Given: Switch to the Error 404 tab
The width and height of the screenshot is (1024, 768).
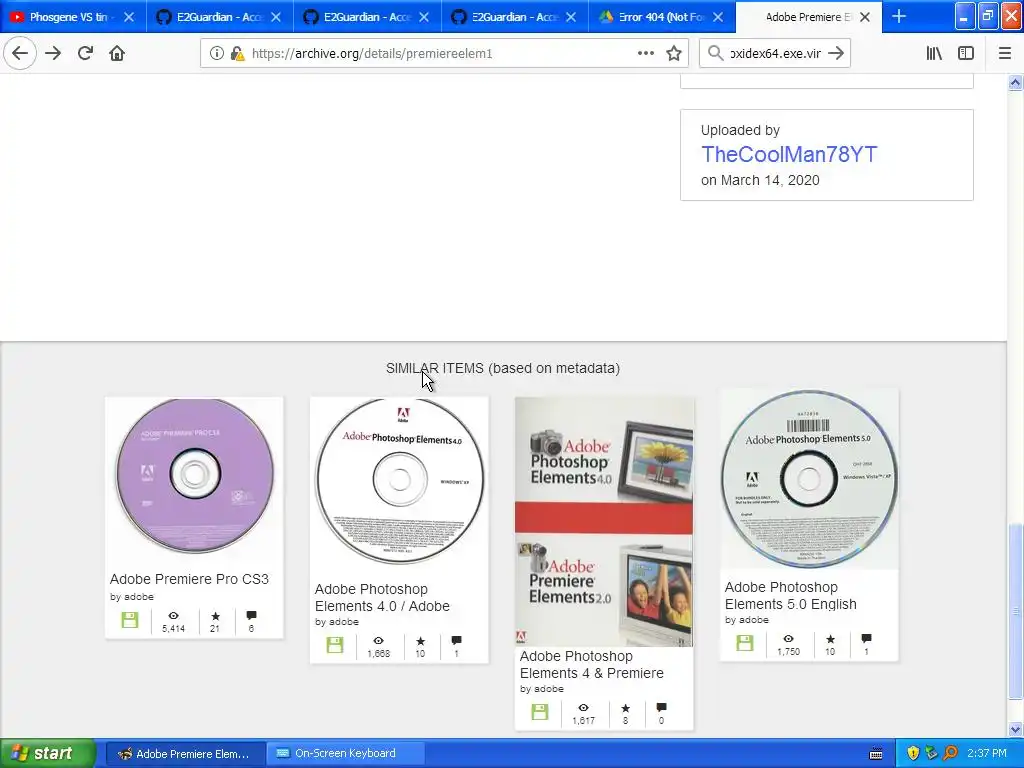Looking at the screenshot, I should click(662, 17).
